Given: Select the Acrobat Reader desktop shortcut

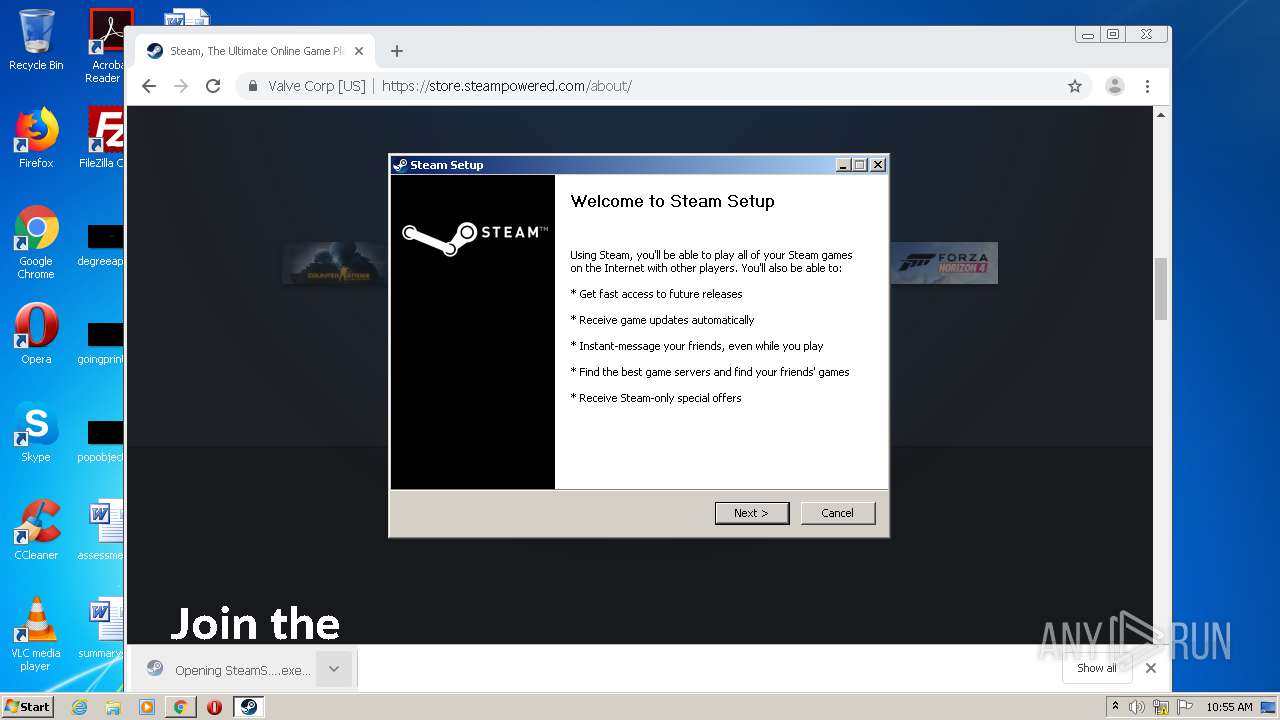Looking at the screenshot, I should click(106, 46).
